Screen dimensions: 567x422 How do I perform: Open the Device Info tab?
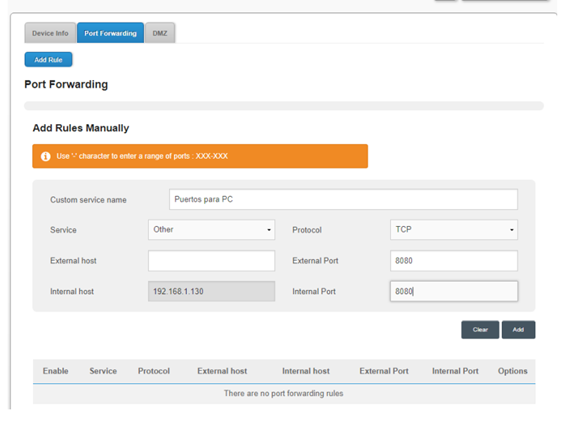(x=50, y=33)
